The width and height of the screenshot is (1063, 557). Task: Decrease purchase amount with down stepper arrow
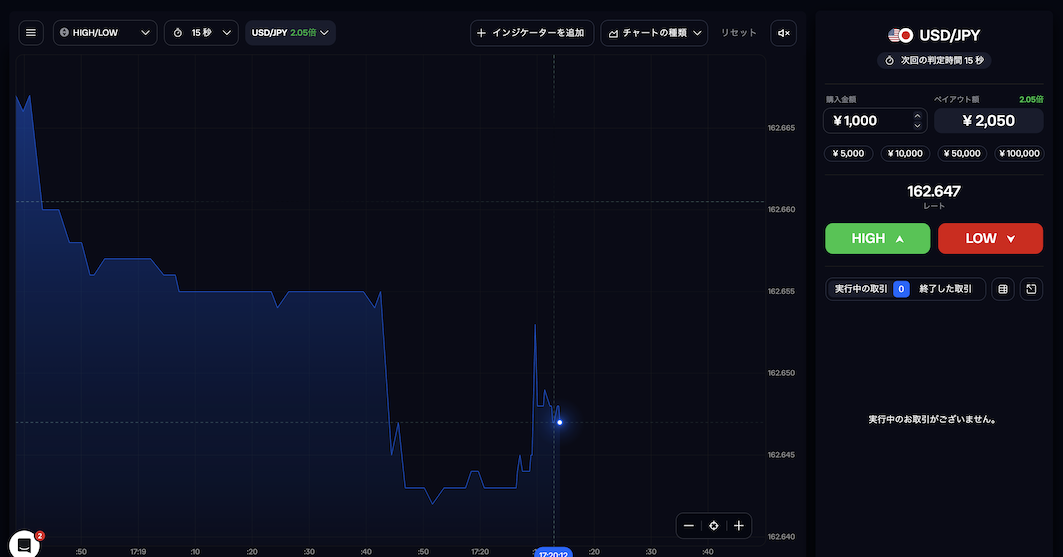(917, 126)
